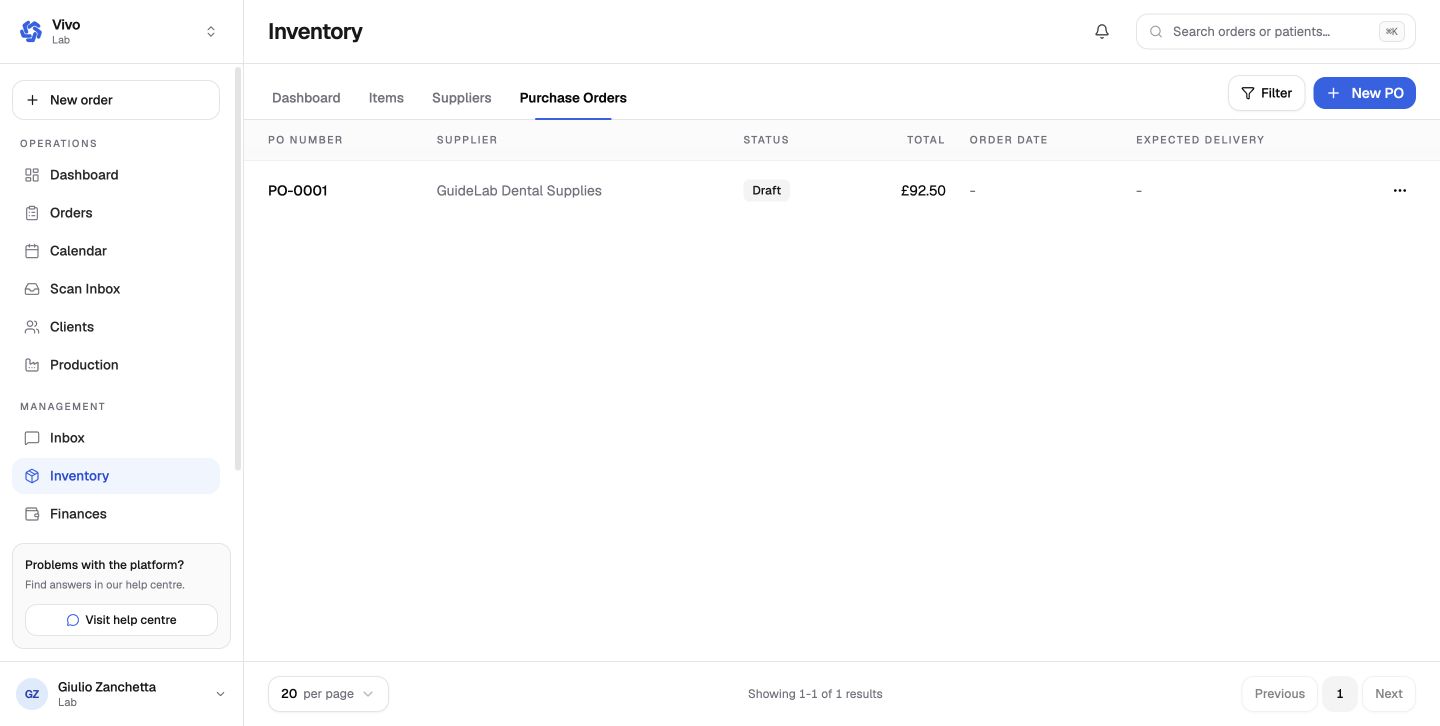Select page 1 in pagination
The height and width of the screenshot is (726, 1440).
point(1340,694)
